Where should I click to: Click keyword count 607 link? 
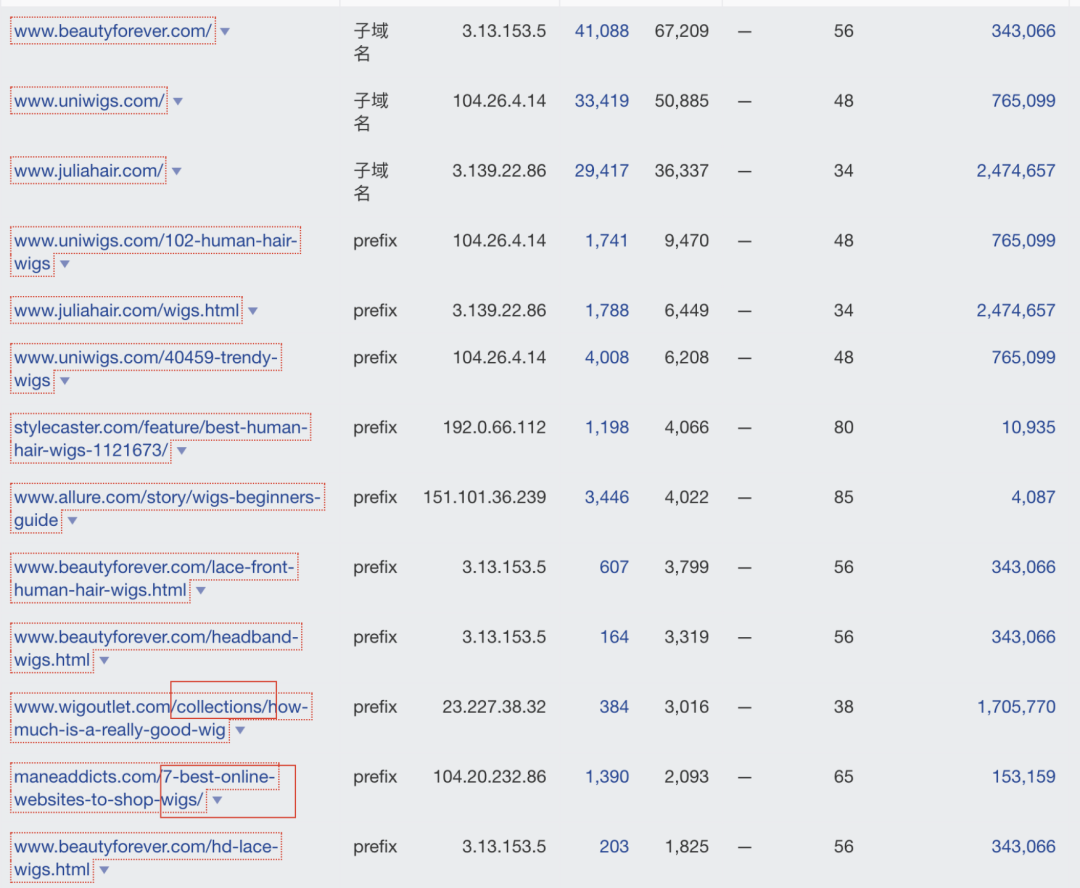coord(614,567)
